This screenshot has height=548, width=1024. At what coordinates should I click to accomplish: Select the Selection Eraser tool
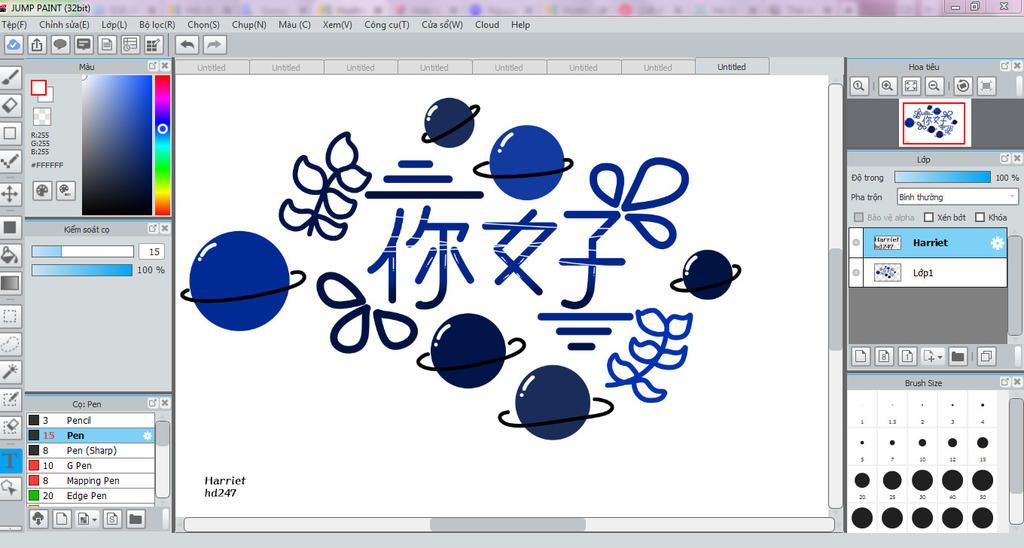10,427
